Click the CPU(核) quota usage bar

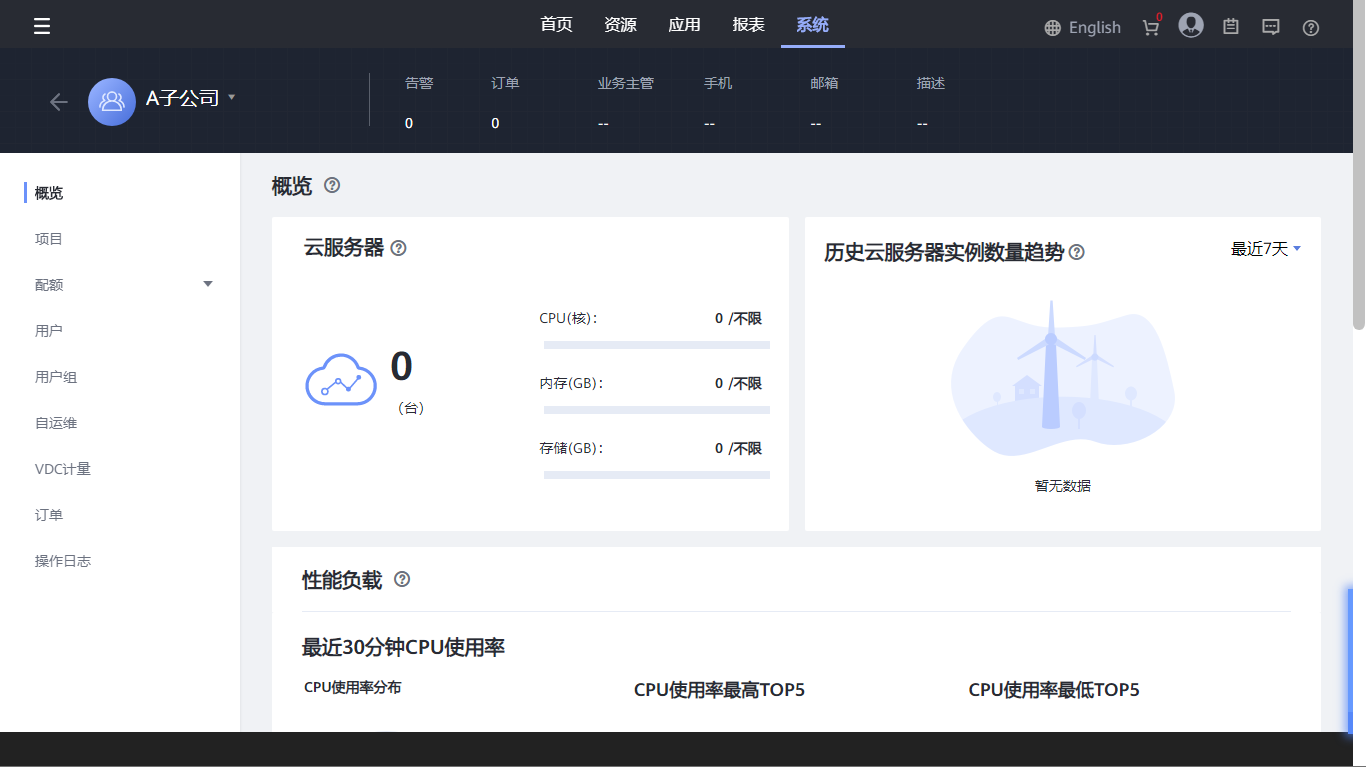pyautogui.click(x=656, y=345)
